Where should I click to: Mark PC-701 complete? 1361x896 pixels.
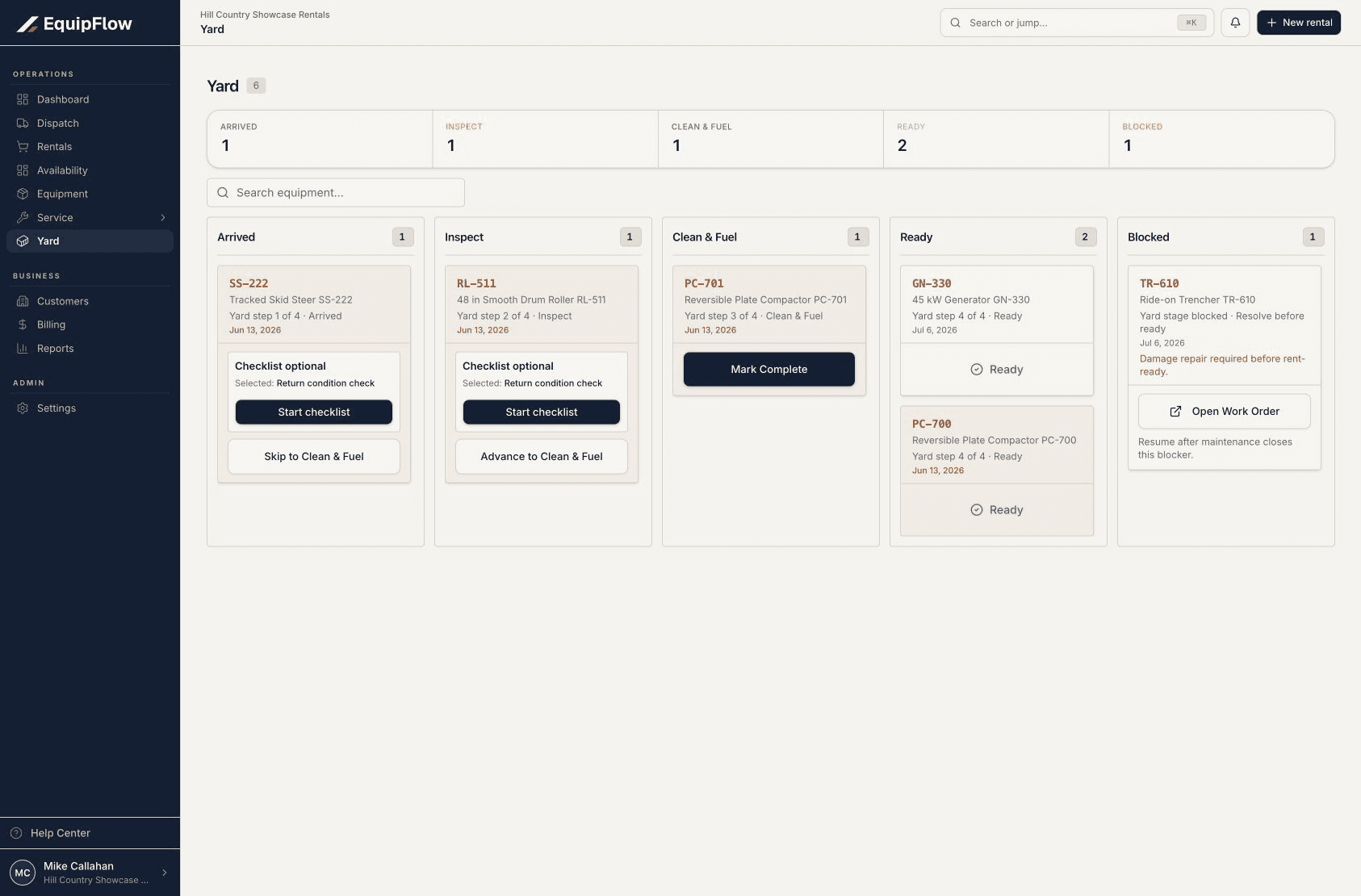coord(769,370)
